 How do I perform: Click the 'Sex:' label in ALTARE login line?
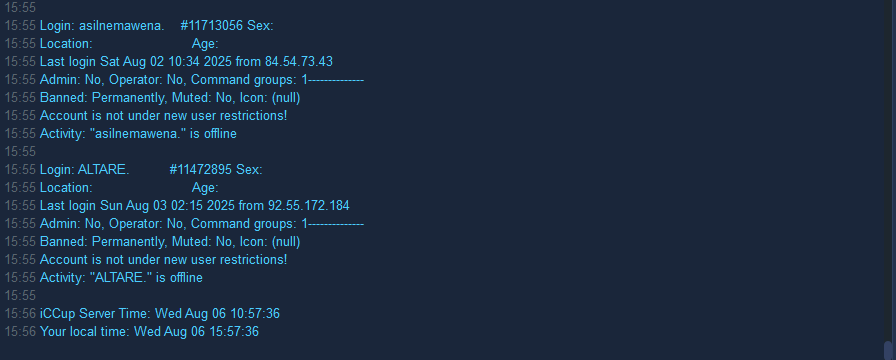click(x=249, y=170)
